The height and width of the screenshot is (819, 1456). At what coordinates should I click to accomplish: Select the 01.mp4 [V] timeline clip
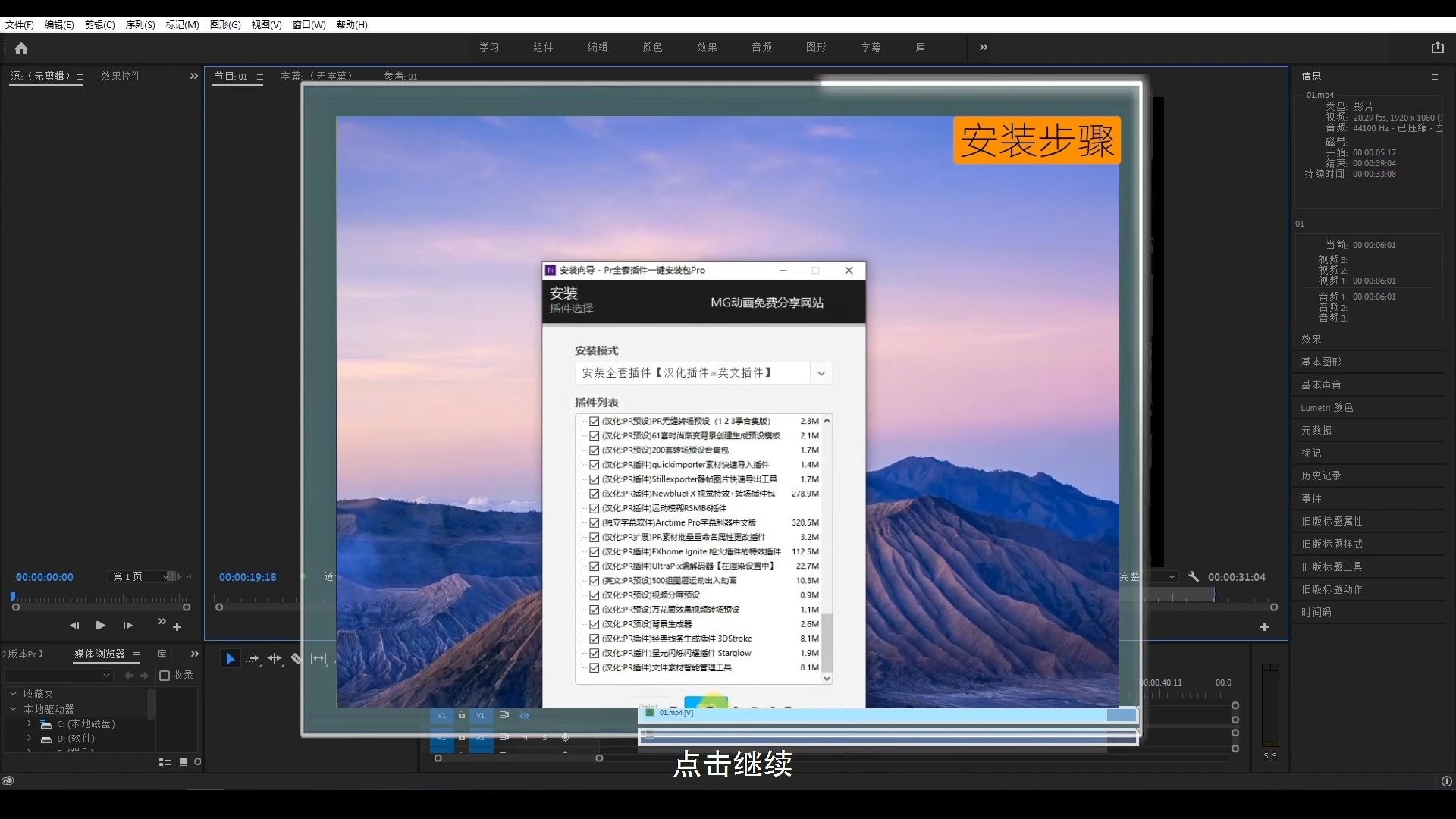889,714
